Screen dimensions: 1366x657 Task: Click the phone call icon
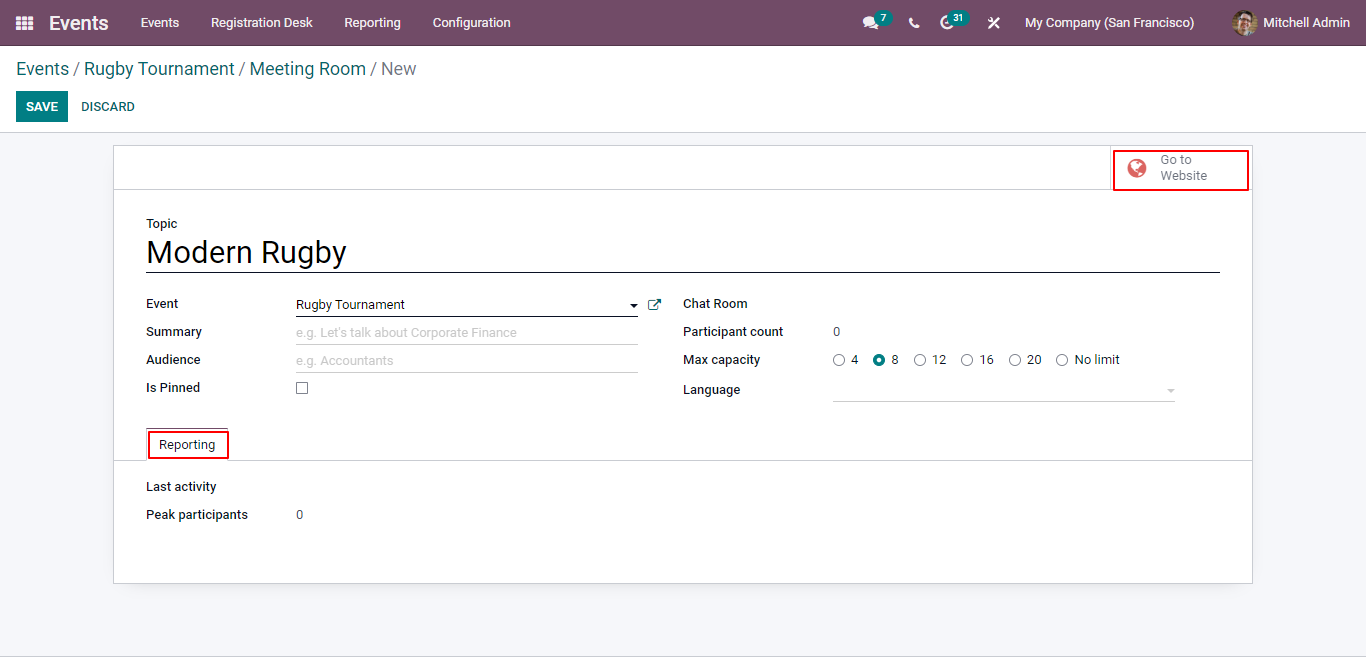pyautogui.click(x=914, y=23)
